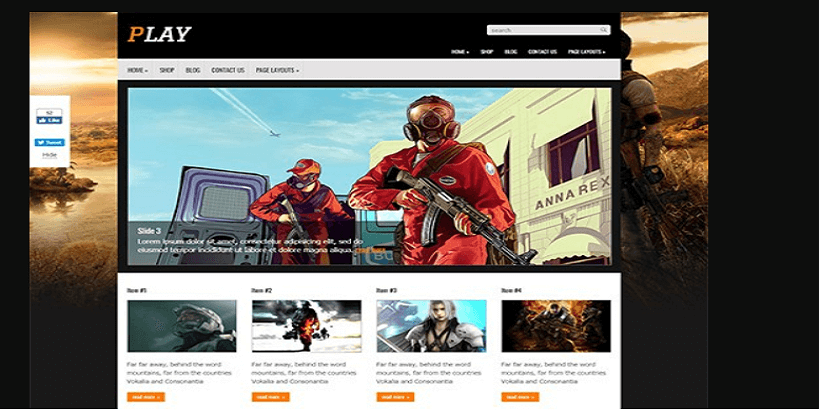Click Item #4 description text
Image resolution: width=820 pixels, height=410 pixels.
553,373
